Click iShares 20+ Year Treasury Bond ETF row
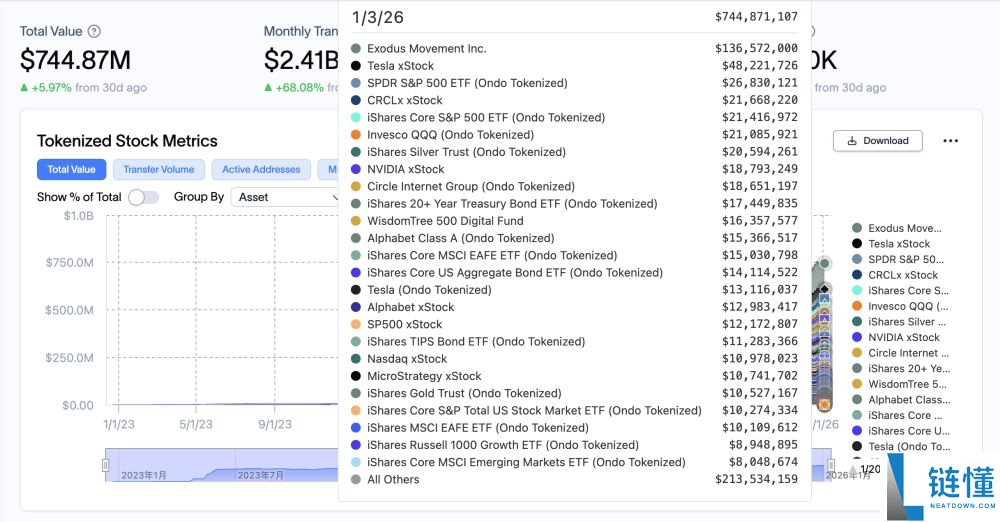Image resolution: width=1000 pixels, height=522 pixels. click(574, 204)
